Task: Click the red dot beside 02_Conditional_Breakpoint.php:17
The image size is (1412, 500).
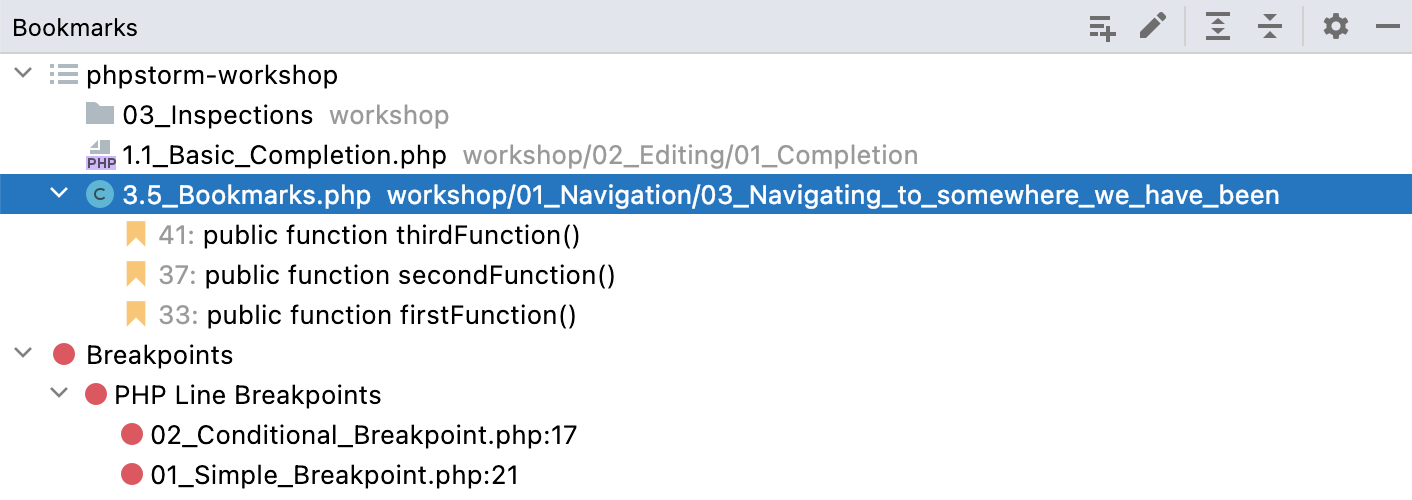Action: coord(132,435)
